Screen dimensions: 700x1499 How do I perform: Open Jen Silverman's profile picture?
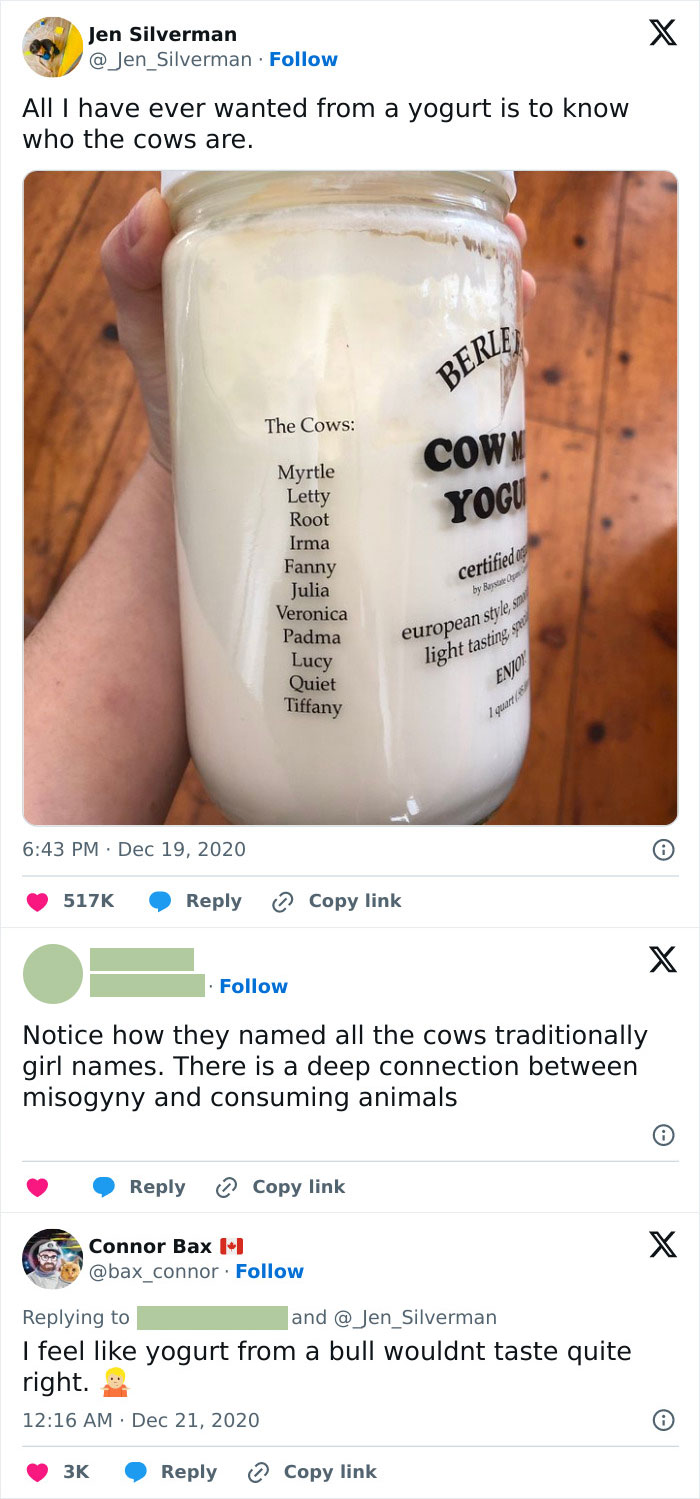click(52, 47)
